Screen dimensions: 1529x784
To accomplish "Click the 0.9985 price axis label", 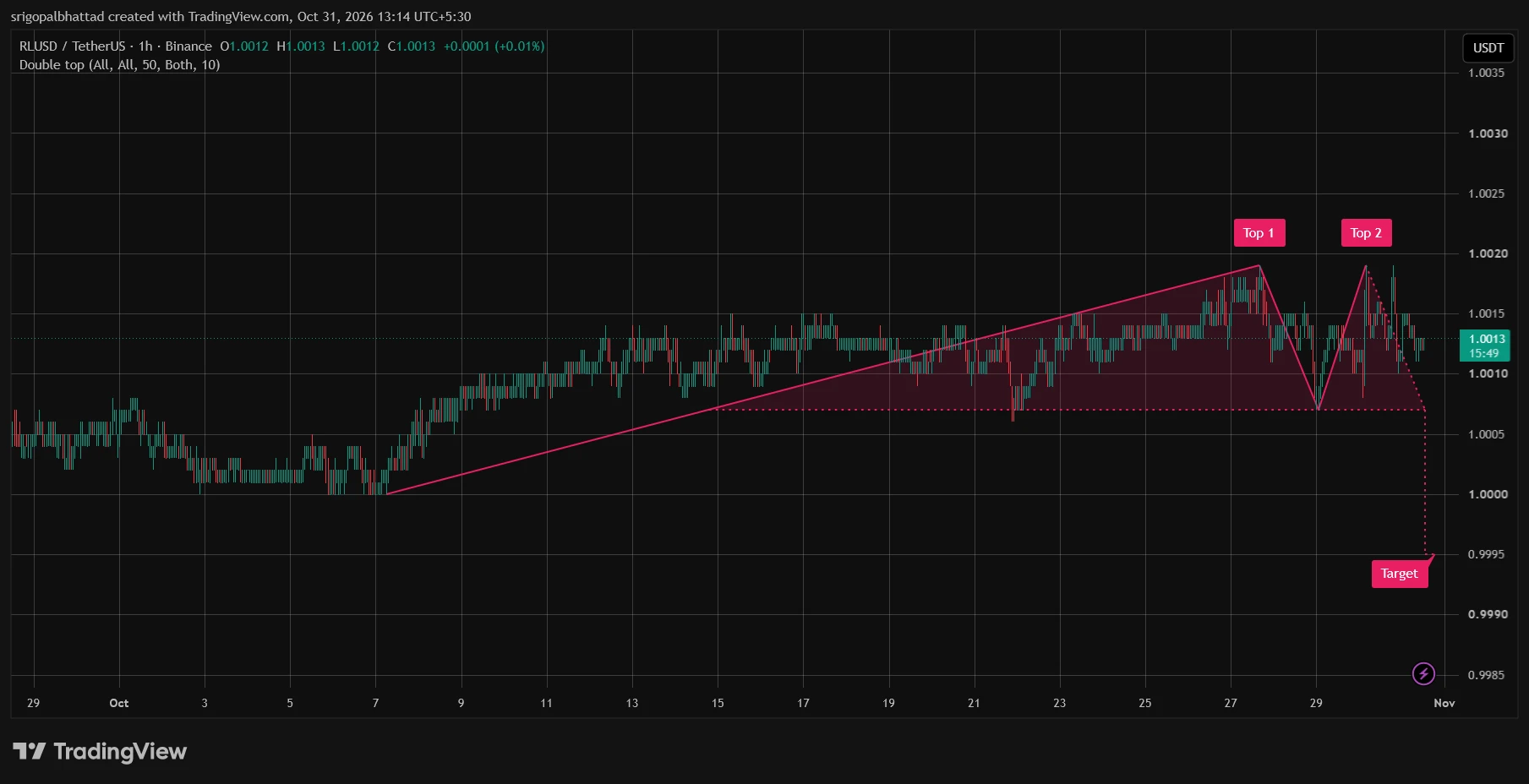I will click(x=1487, y=675).
